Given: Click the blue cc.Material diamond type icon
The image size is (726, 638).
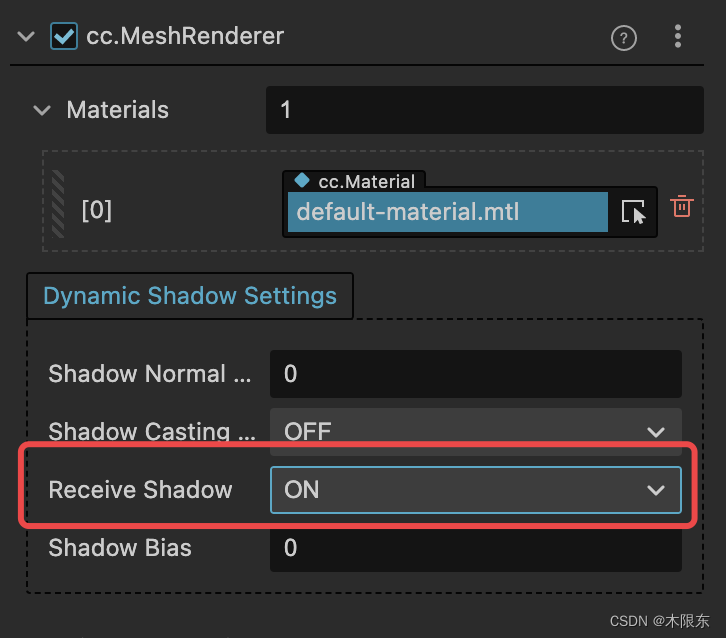Looking at the screenshot, I should tap(302, 180).
